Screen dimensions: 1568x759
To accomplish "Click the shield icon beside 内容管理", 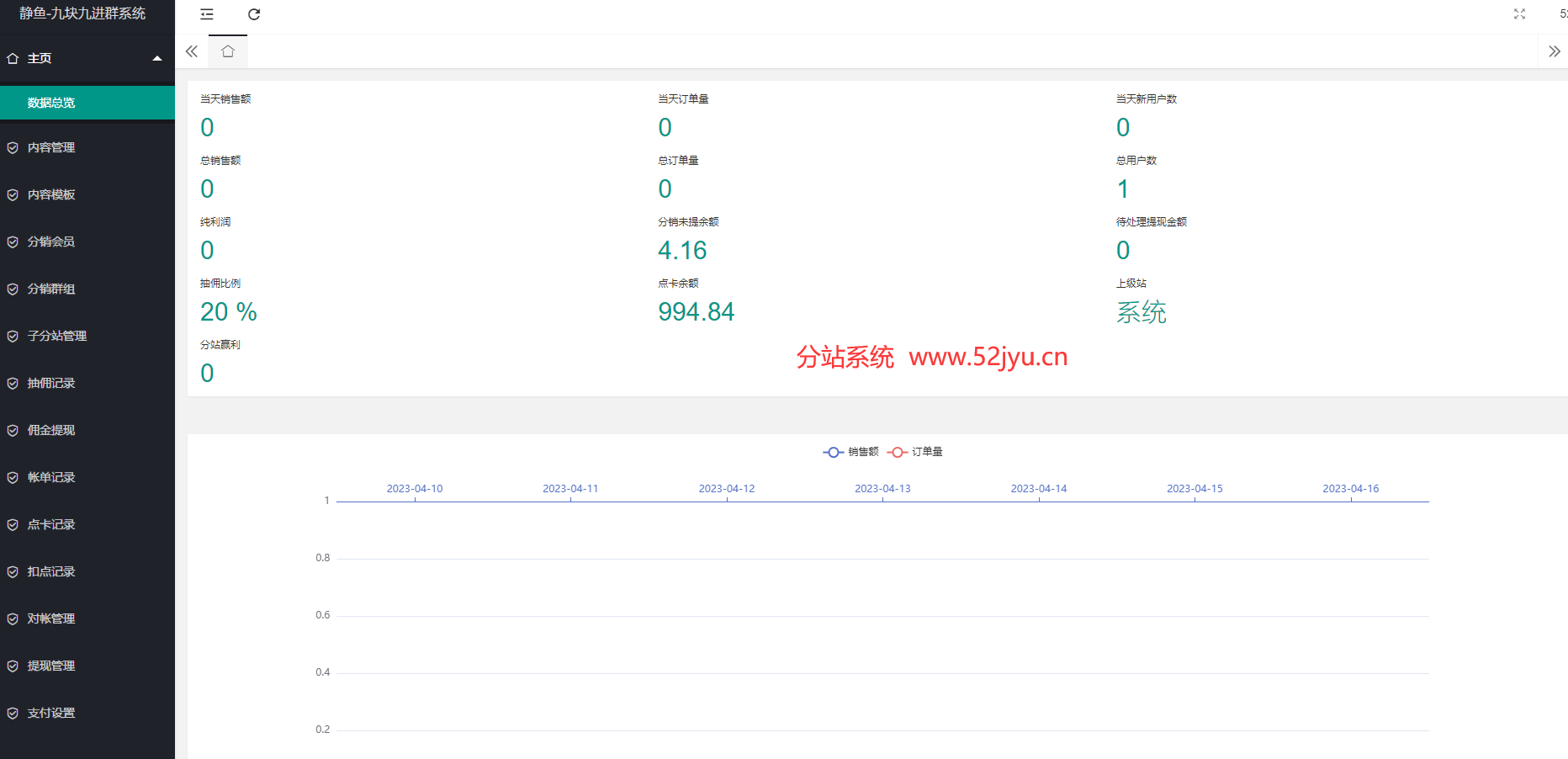I will tap(13, 148).
